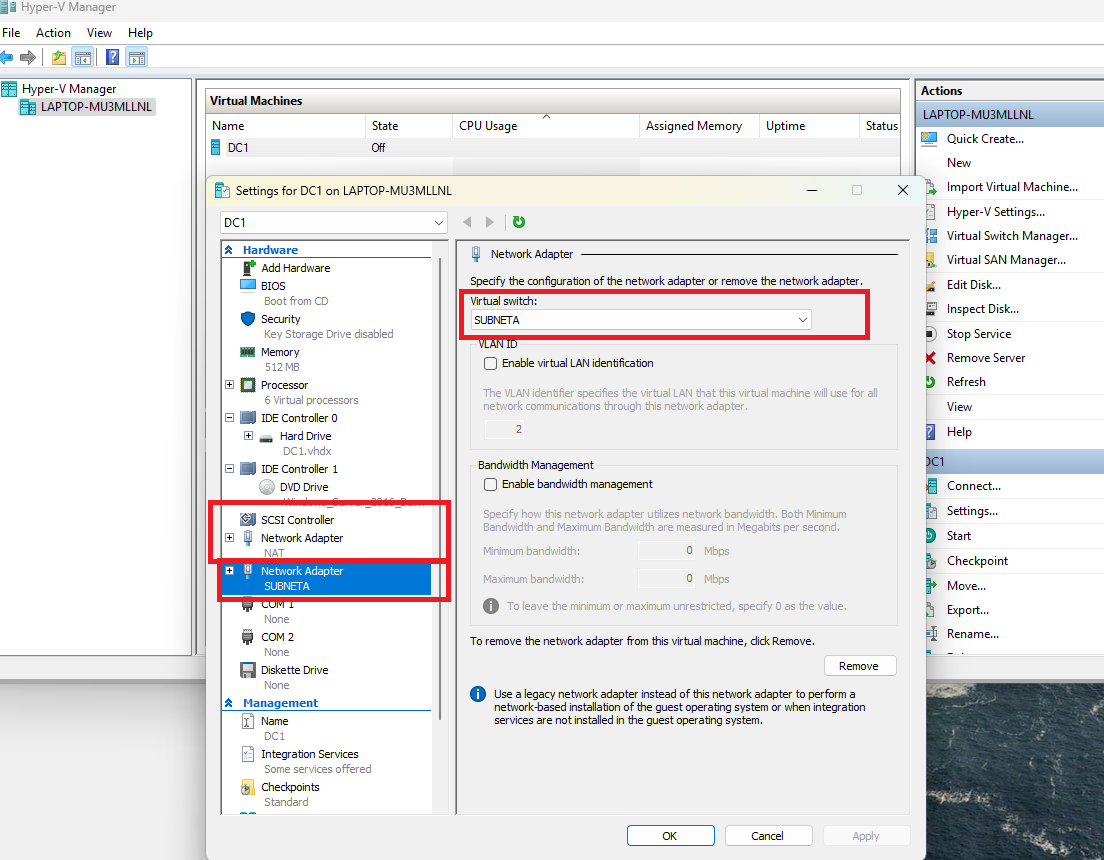Open the Action menu
Screen dimensions: 1104x860
(54, 32)
